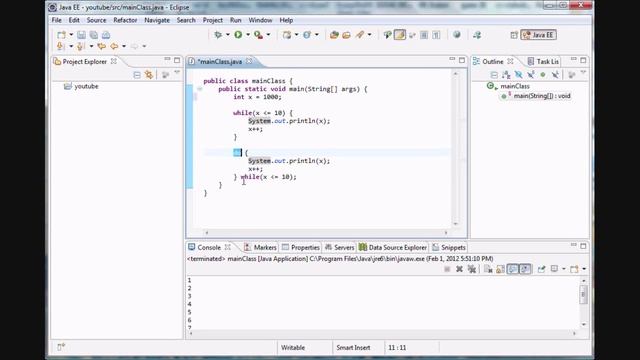The height and width of the screenshot is (360, 640).
Task: Open the Search icon dropdown arrow
Action: (369, 35)
